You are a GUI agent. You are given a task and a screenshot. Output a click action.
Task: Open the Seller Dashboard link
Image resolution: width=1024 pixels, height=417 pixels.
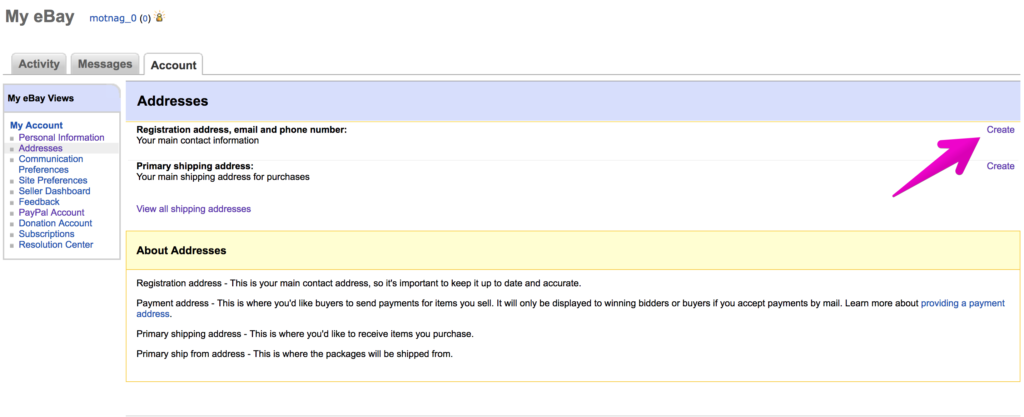(x=54, y=191)
